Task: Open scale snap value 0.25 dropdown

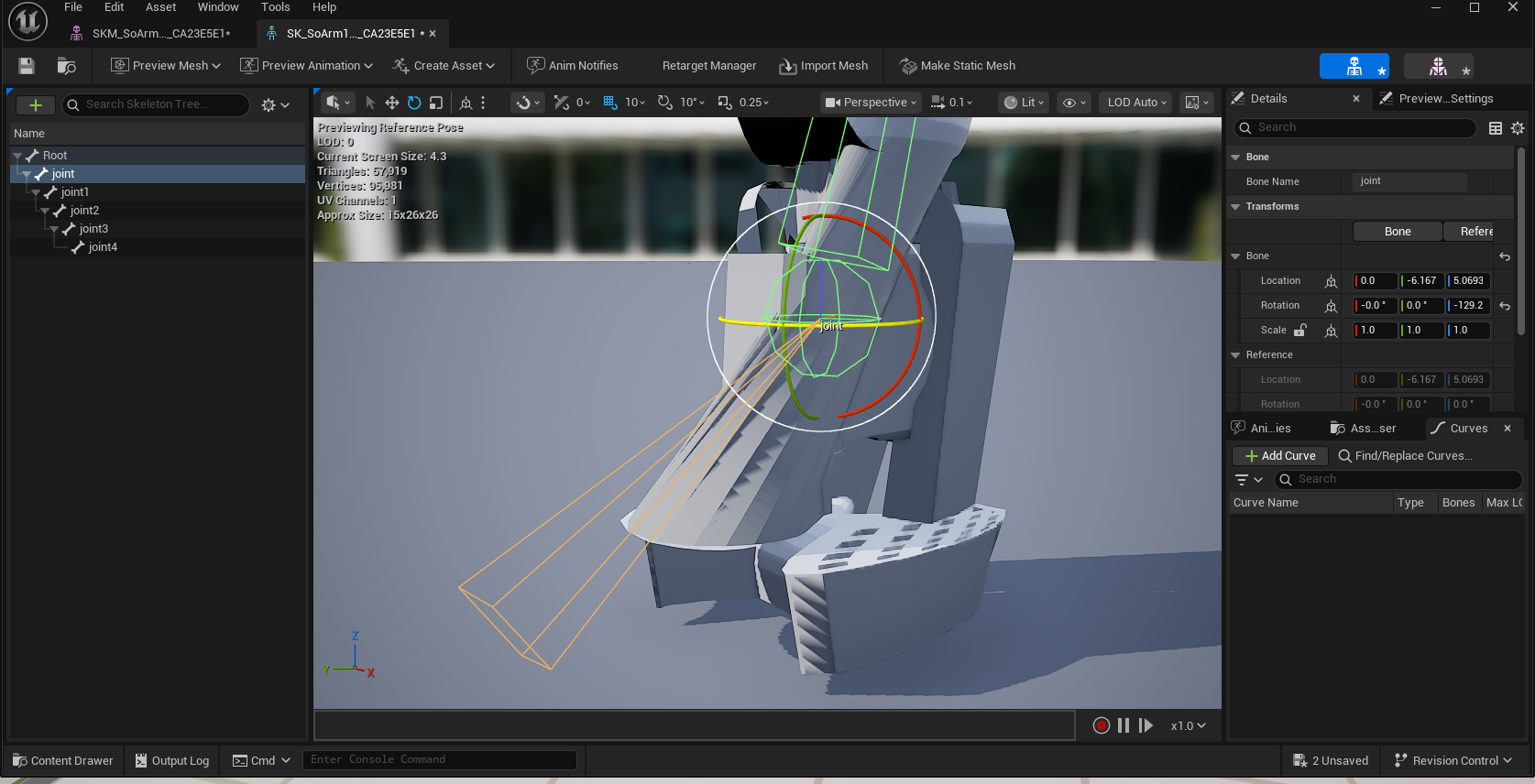Action: (754, 103)
